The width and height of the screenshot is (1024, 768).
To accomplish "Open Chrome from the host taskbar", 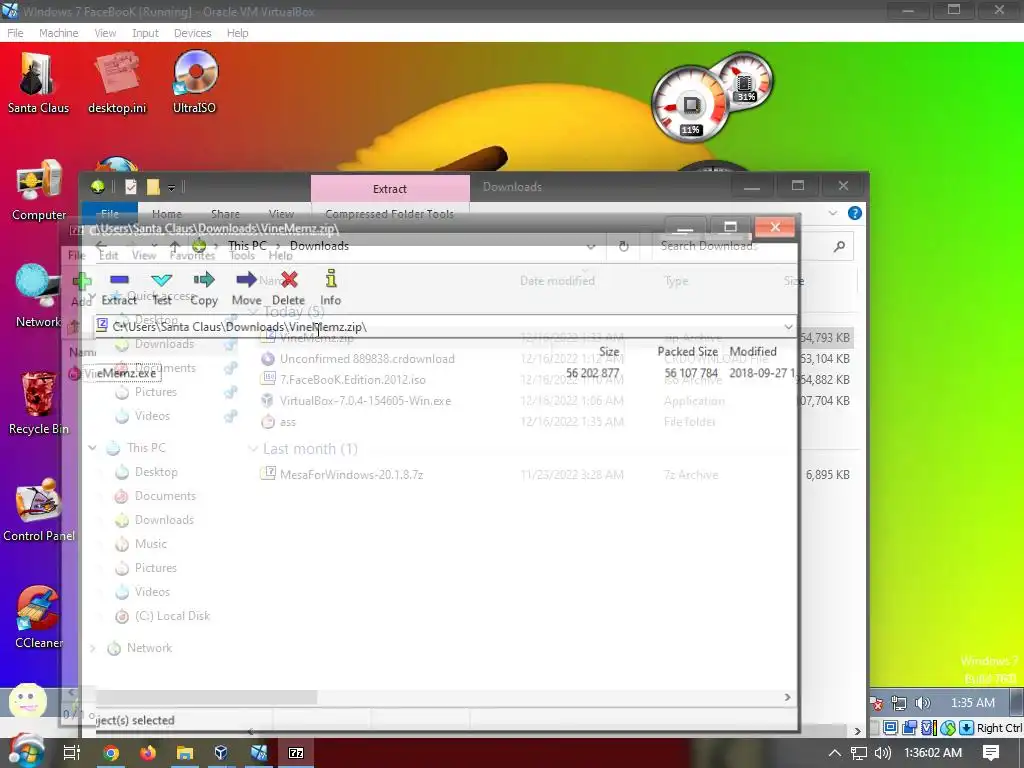I will pyautogui.click(x=111, y=753).
